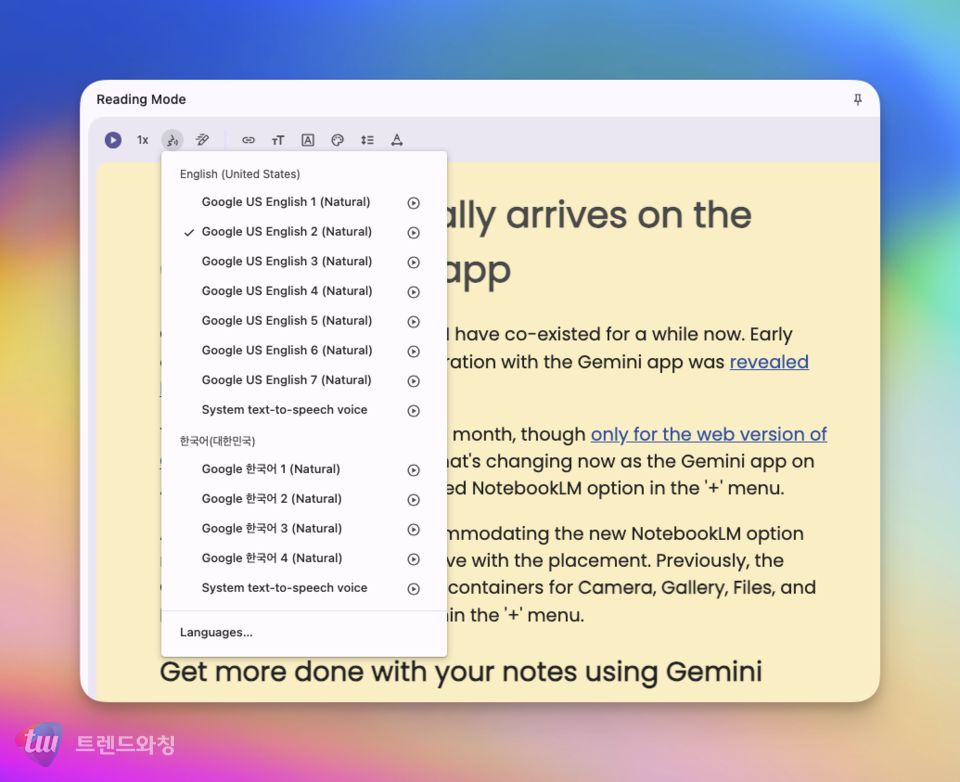960x782 pixels.
Task: Preview Google US English 3 voice sample
Action: (413, 262)
